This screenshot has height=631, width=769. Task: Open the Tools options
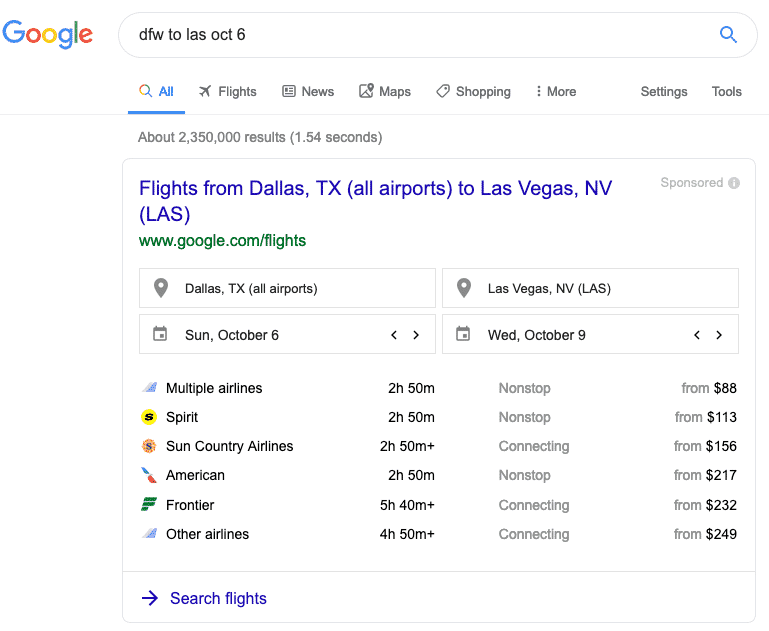726,92
